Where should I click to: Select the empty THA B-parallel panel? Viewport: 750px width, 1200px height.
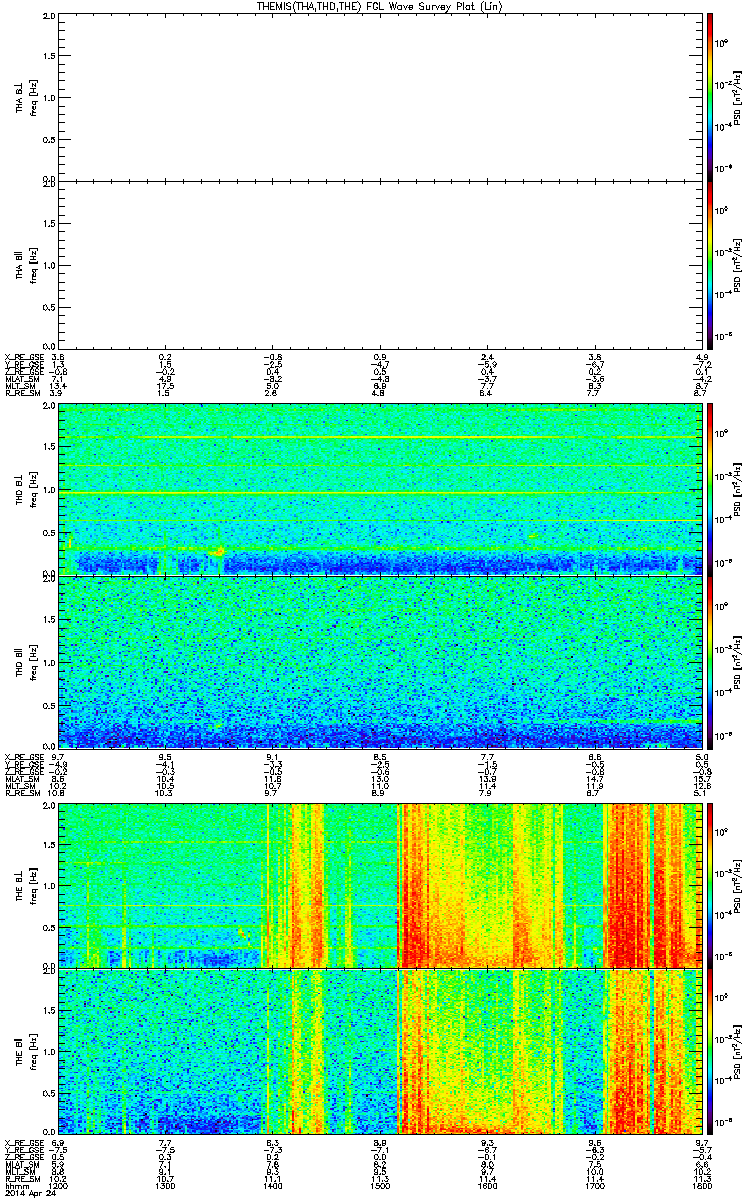pyautogui.click(x=380, y=264)
